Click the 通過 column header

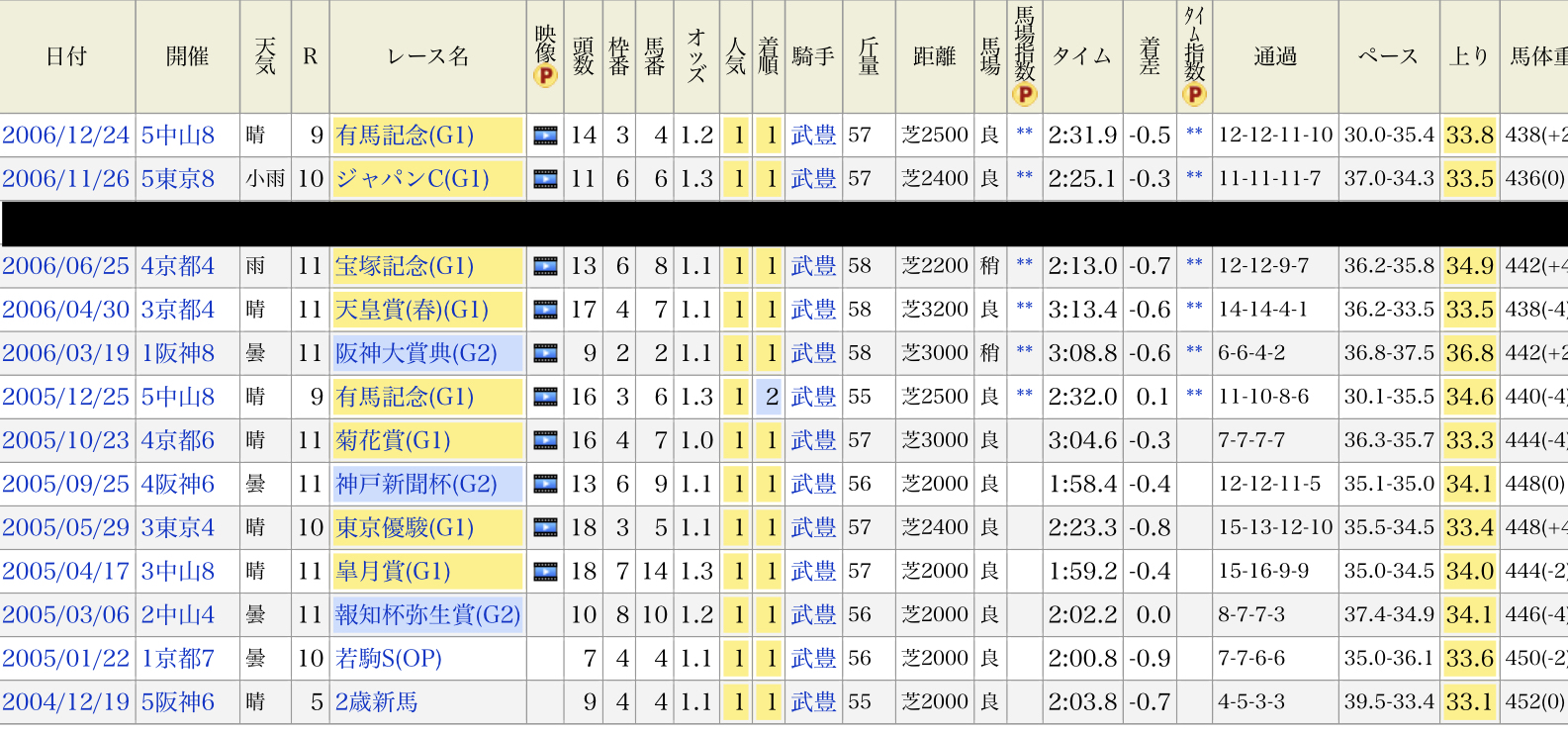coord(1275,56)
